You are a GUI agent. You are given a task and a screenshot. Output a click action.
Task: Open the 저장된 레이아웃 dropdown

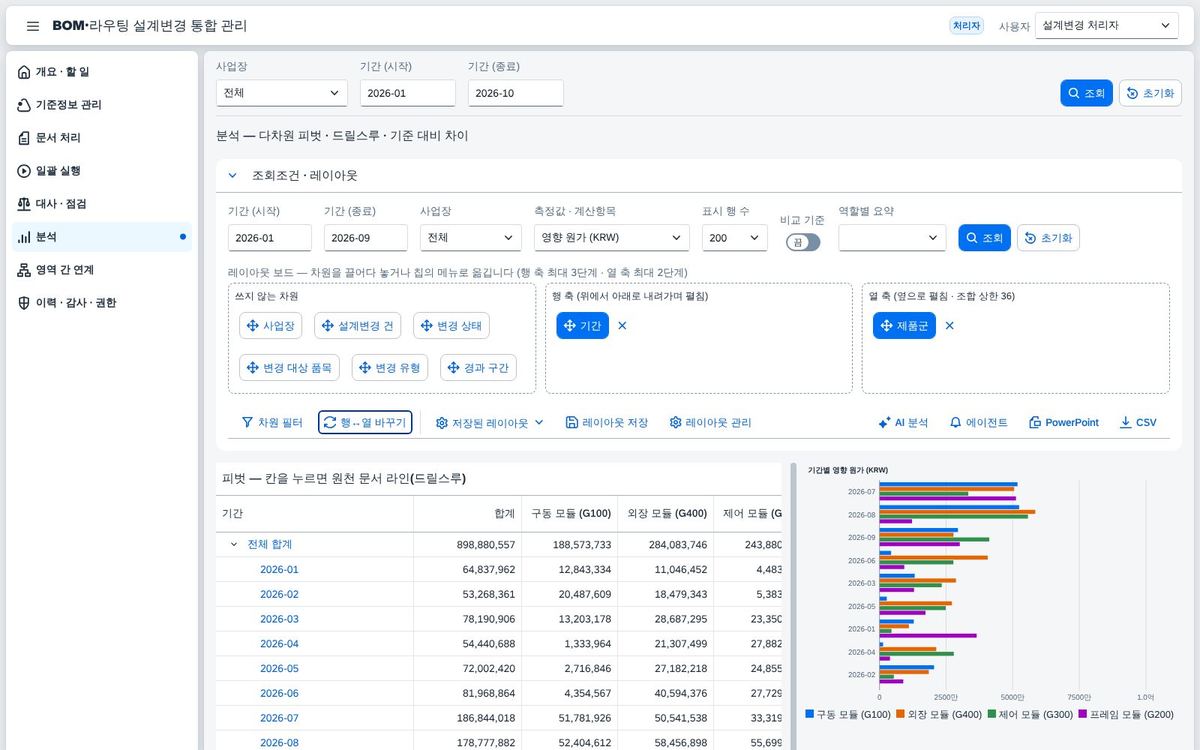tap(490, 423)
